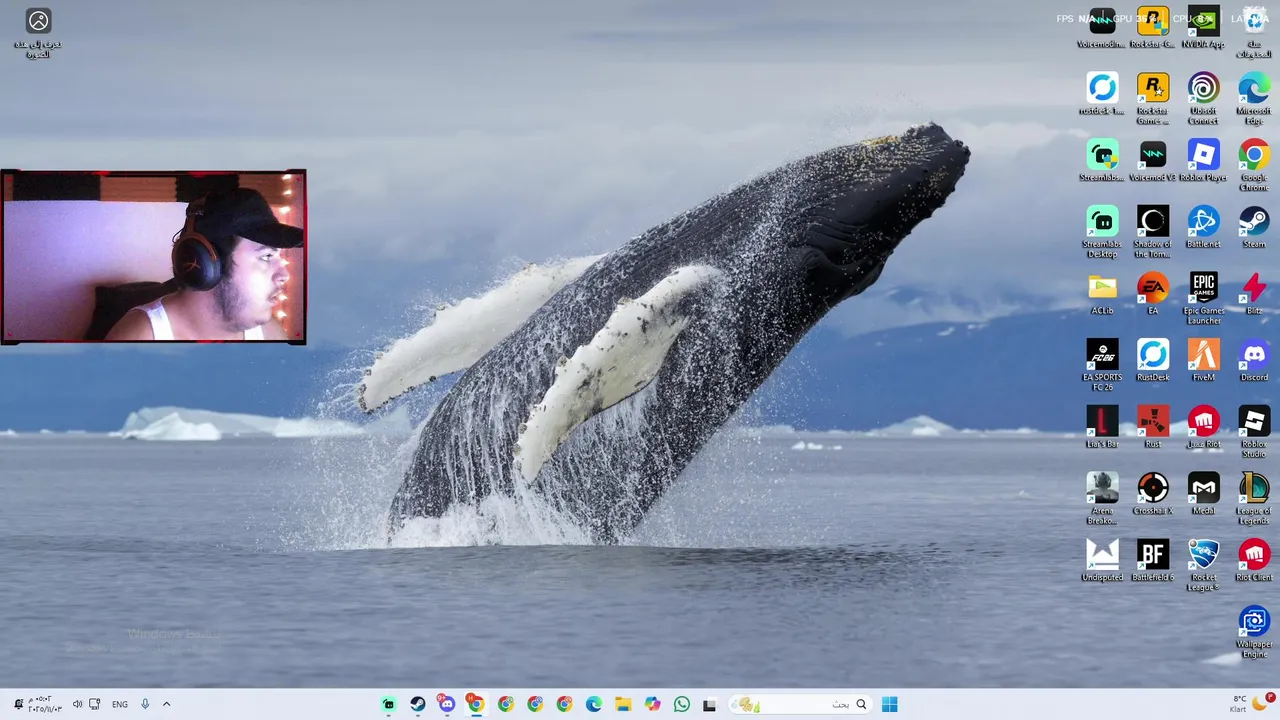
Task: Open the network tray icon
Action: 95,704
